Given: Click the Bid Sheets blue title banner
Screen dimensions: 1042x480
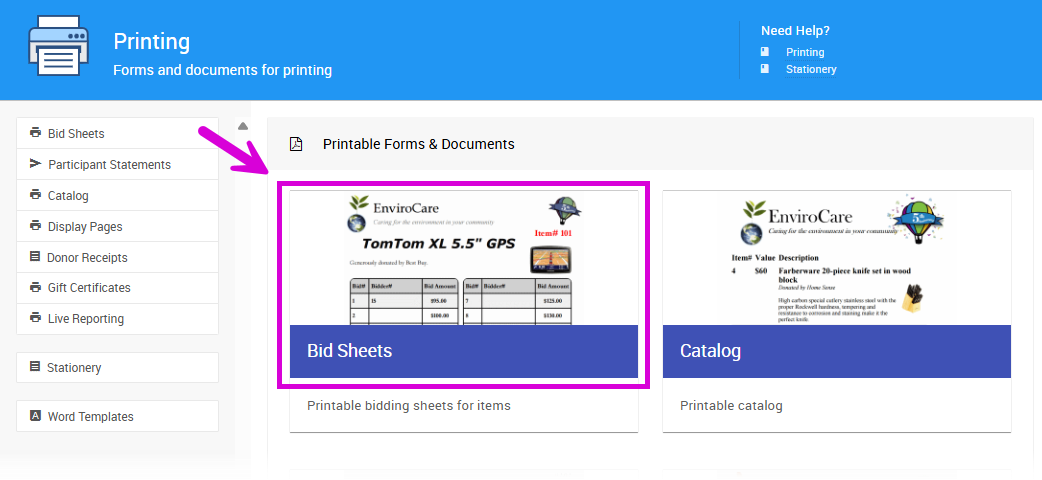Looking at the screenshot, I should tap(464, 351).
